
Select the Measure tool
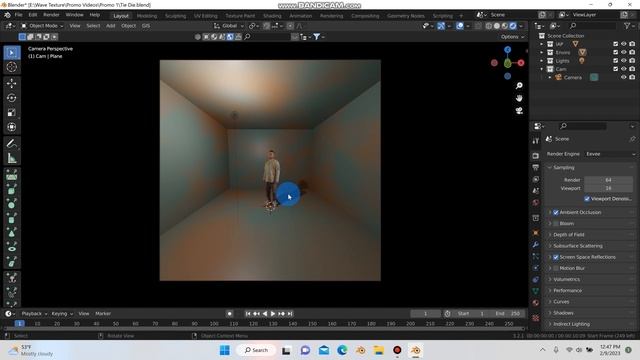point(11,158)
